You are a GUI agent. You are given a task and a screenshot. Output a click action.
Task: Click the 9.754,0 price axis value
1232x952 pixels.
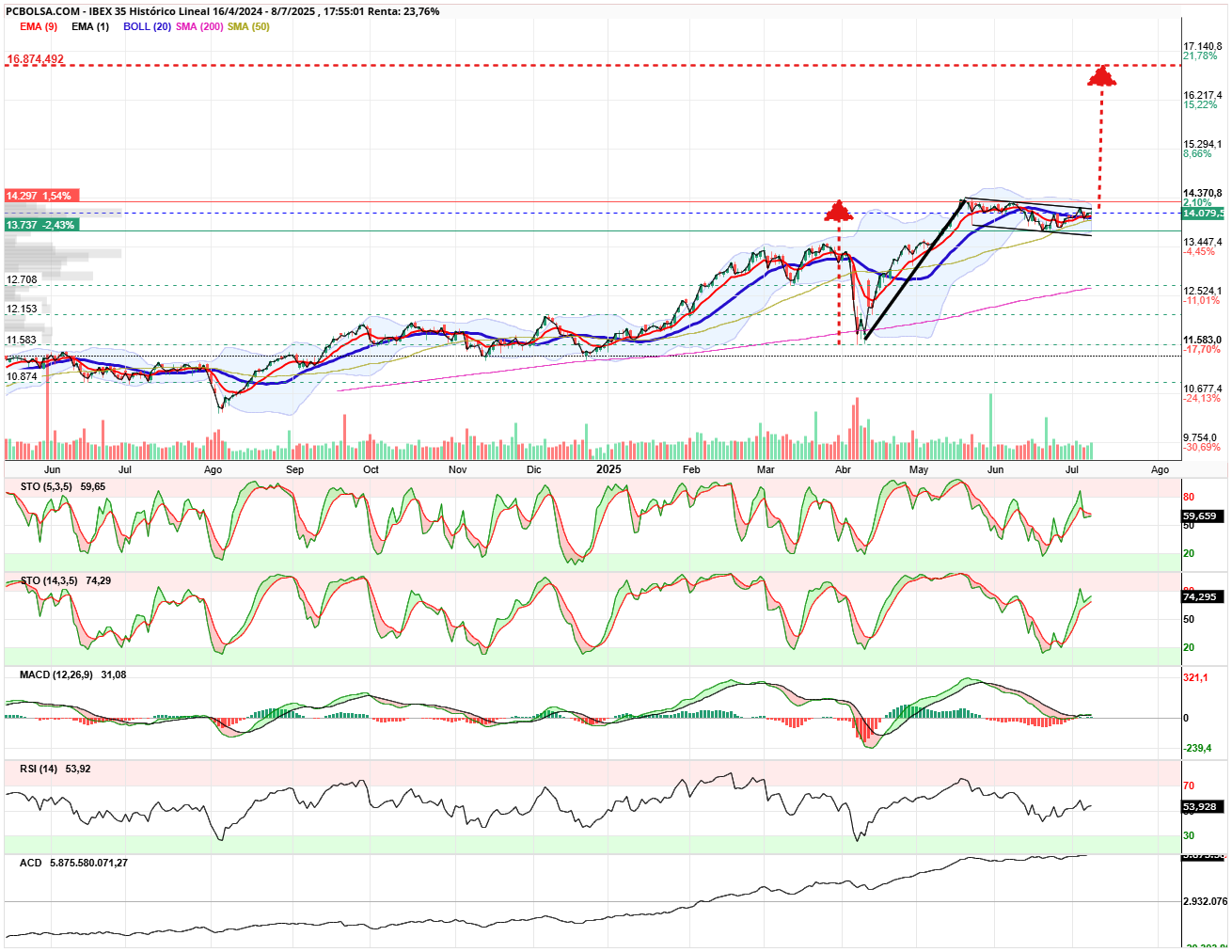1200,437
